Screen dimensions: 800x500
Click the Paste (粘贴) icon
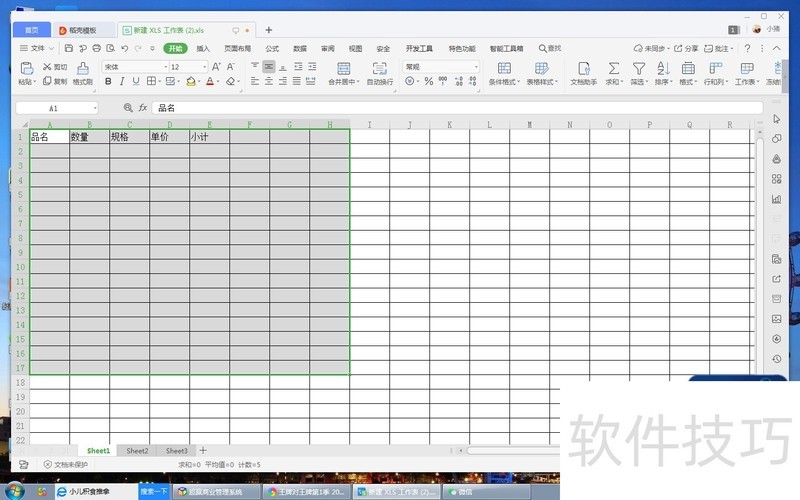coord(27,68)
